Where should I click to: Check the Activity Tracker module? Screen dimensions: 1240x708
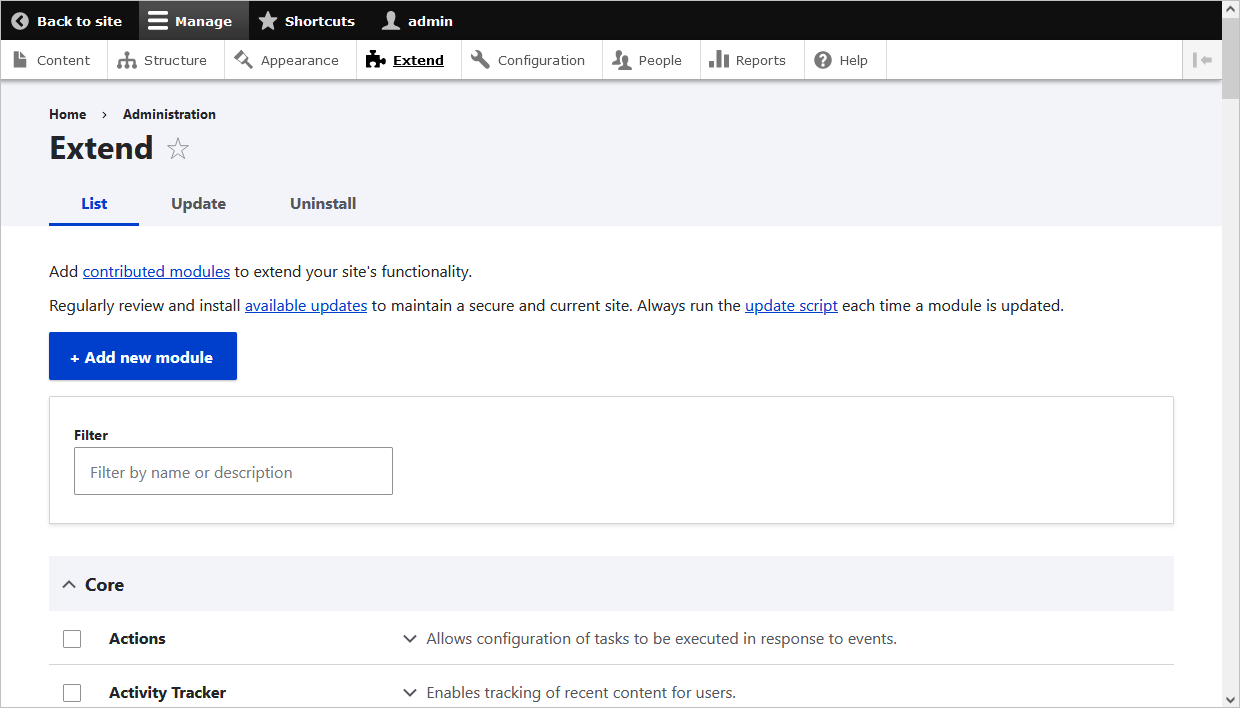coord(71,692)
